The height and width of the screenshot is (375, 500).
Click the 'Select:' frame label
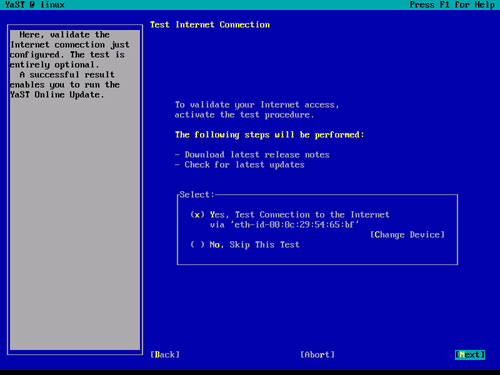pos(197,195)
